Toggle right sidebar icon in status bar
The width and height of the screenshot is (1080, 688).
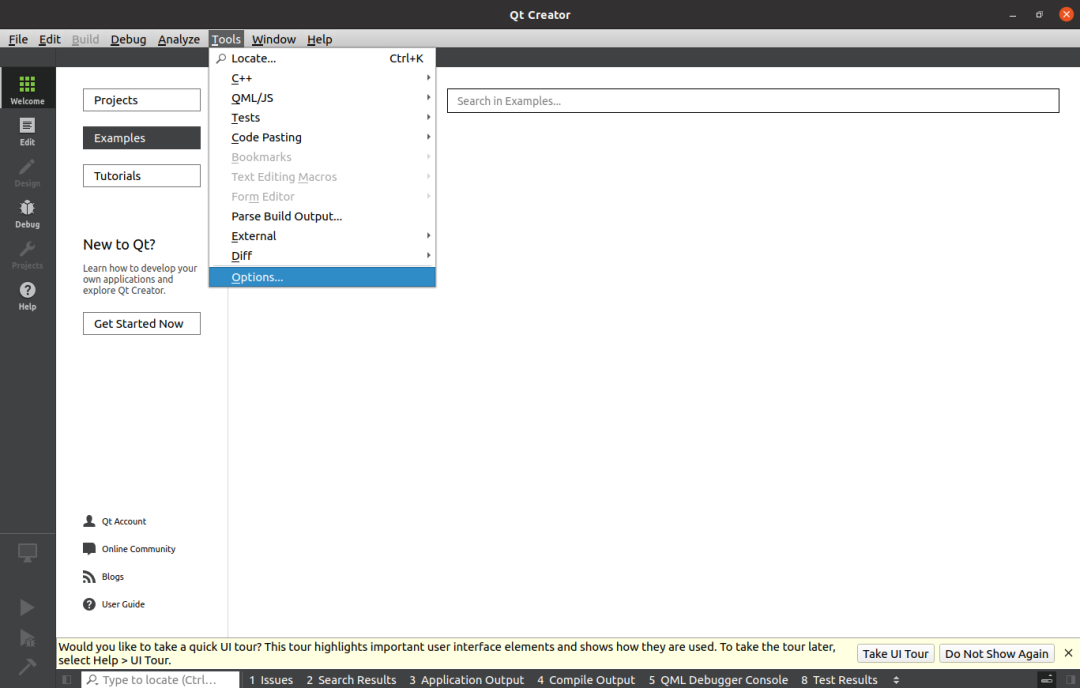click(1070, 680)
